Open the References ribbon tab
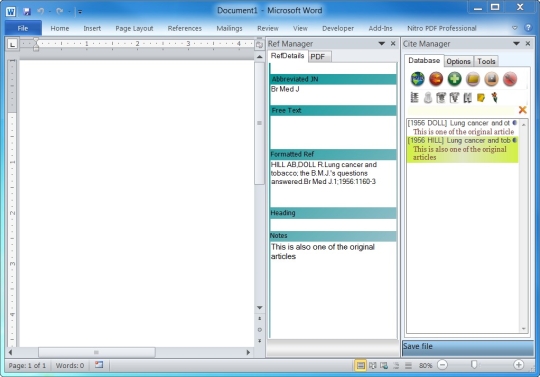540x377 pixels. coord(185,28)
